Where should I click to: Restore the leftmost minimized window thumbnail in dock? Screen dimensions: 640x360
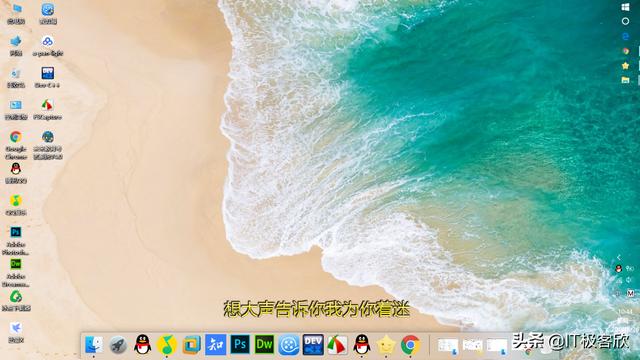[x=448, y=346]
